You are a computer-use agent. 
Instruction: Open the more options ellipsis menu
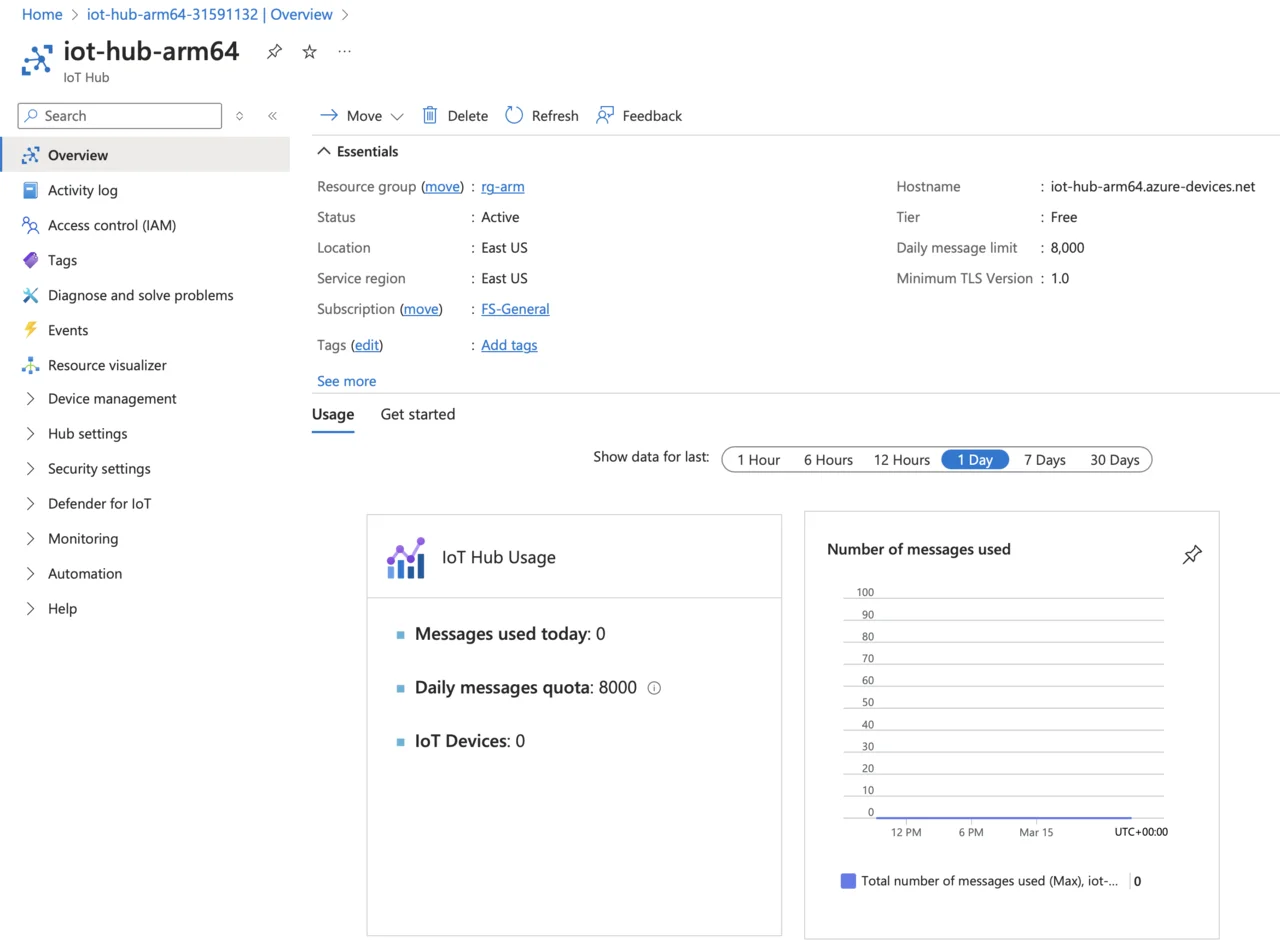pyautogui.click(x=344, y=52)
